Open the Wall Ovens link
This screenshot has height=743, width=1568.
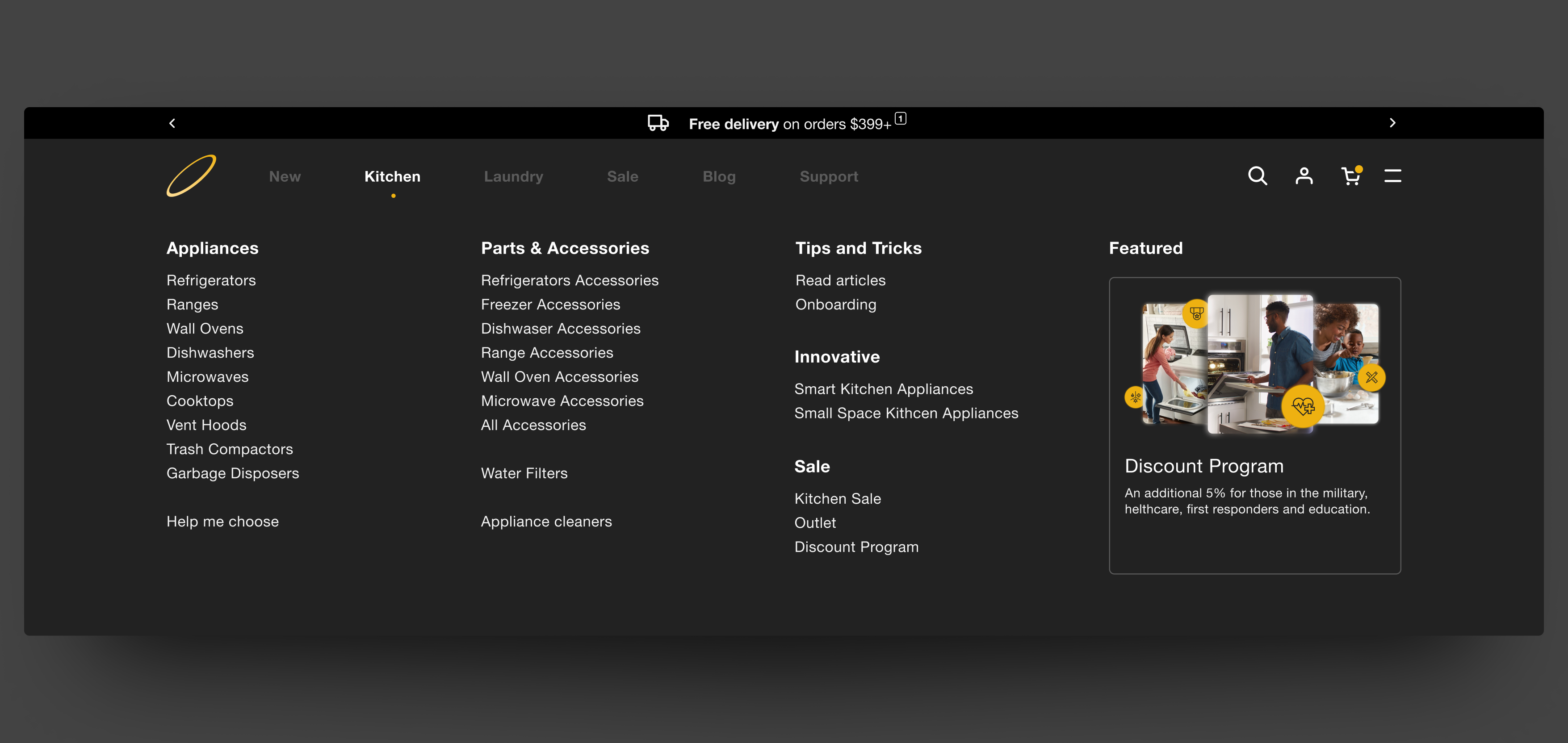click(205, 329)
